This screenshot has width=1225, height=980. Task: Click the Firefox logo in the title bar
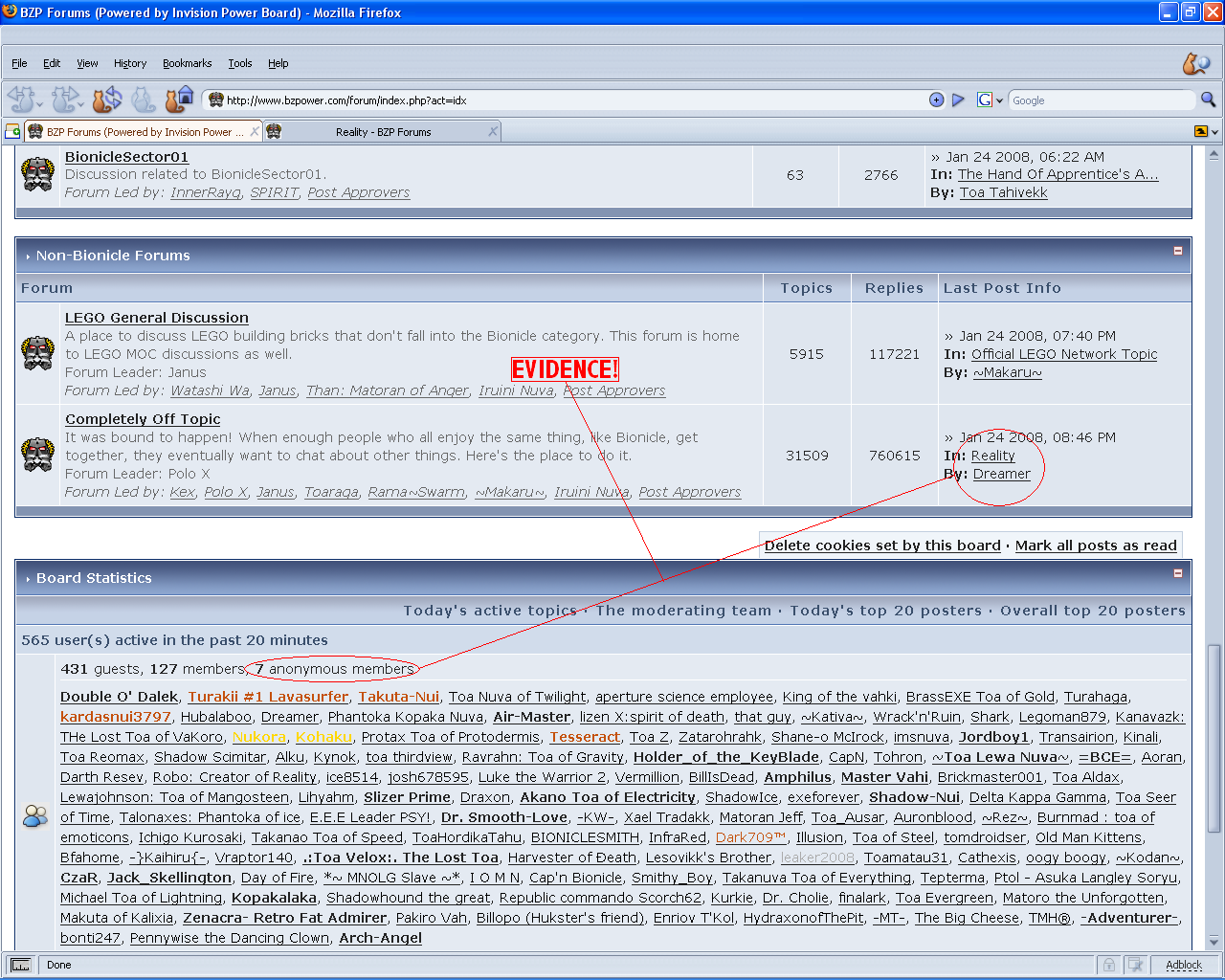11,11
